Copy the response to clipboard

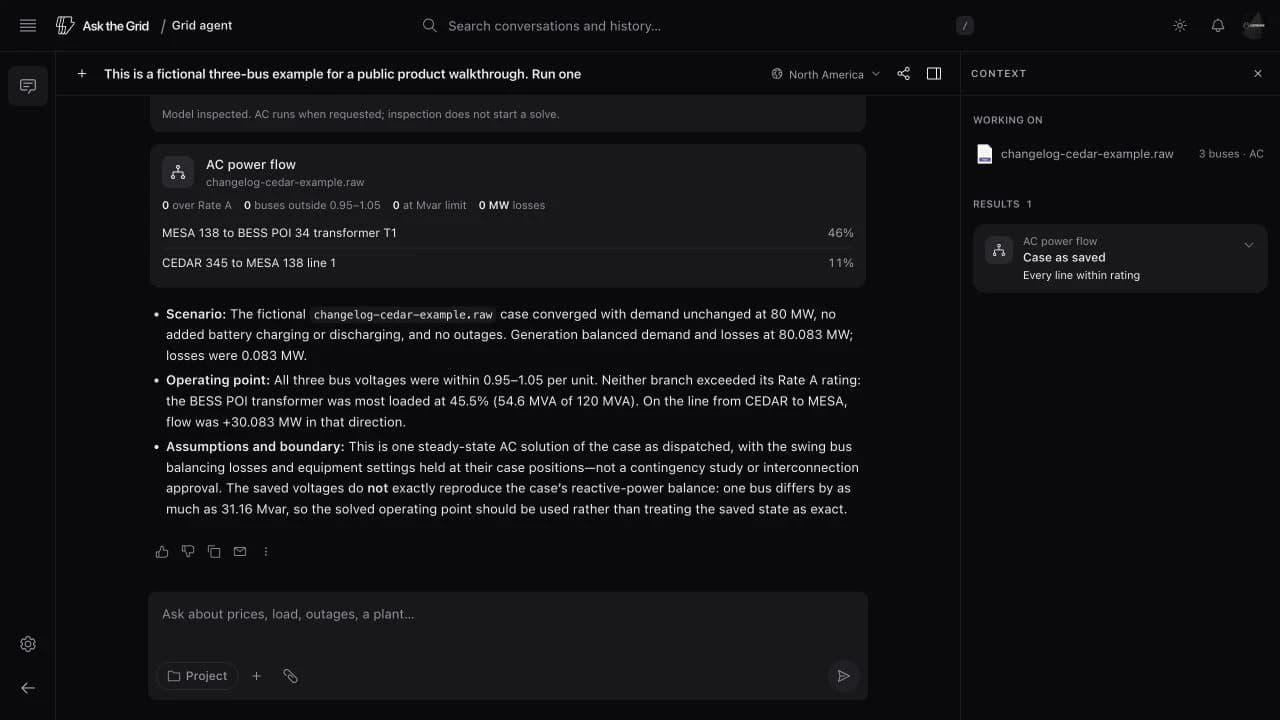214,552
